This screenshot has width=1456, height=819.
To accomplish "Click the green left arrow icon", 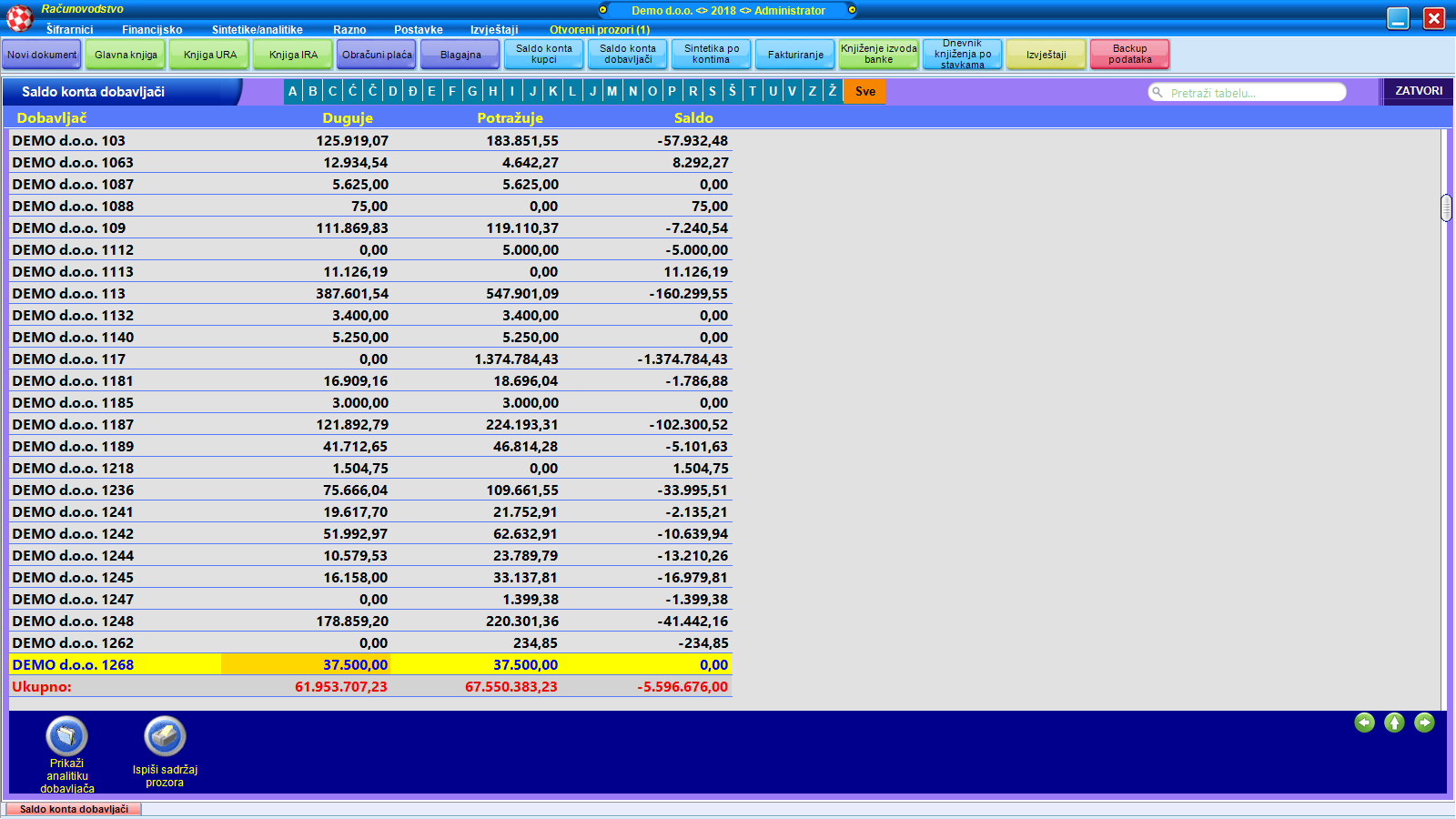I will 1364,723.
